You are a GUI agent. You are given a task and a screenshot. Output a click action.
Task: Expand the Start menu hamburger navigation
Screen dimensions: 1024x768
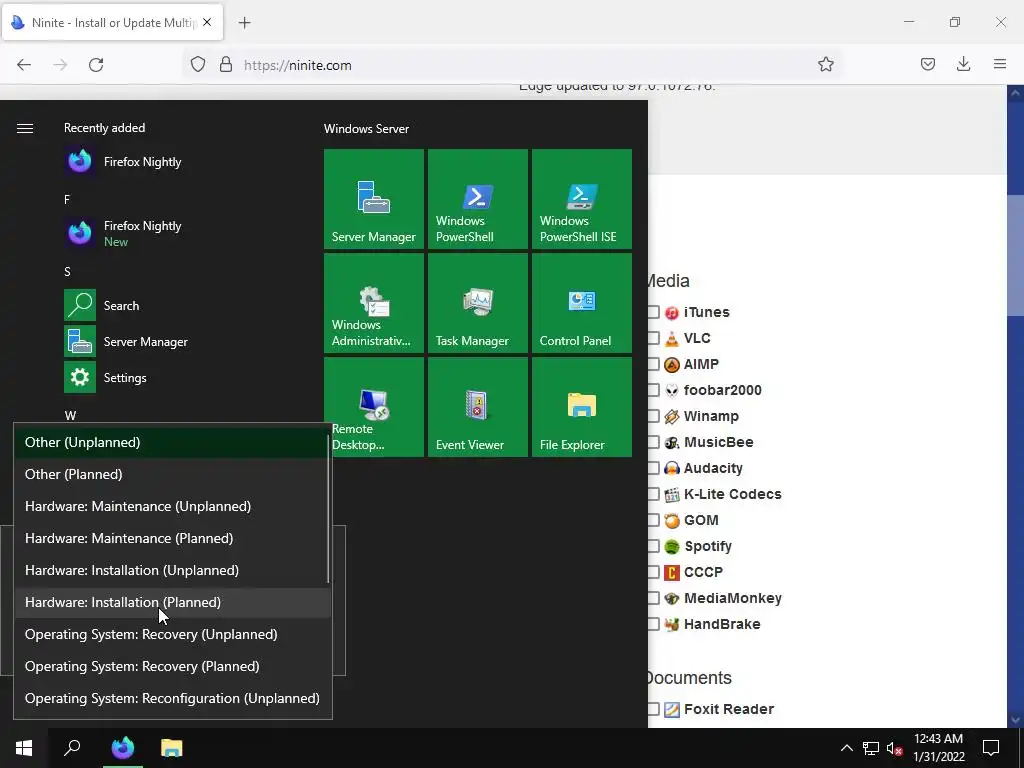coord(25,128)
